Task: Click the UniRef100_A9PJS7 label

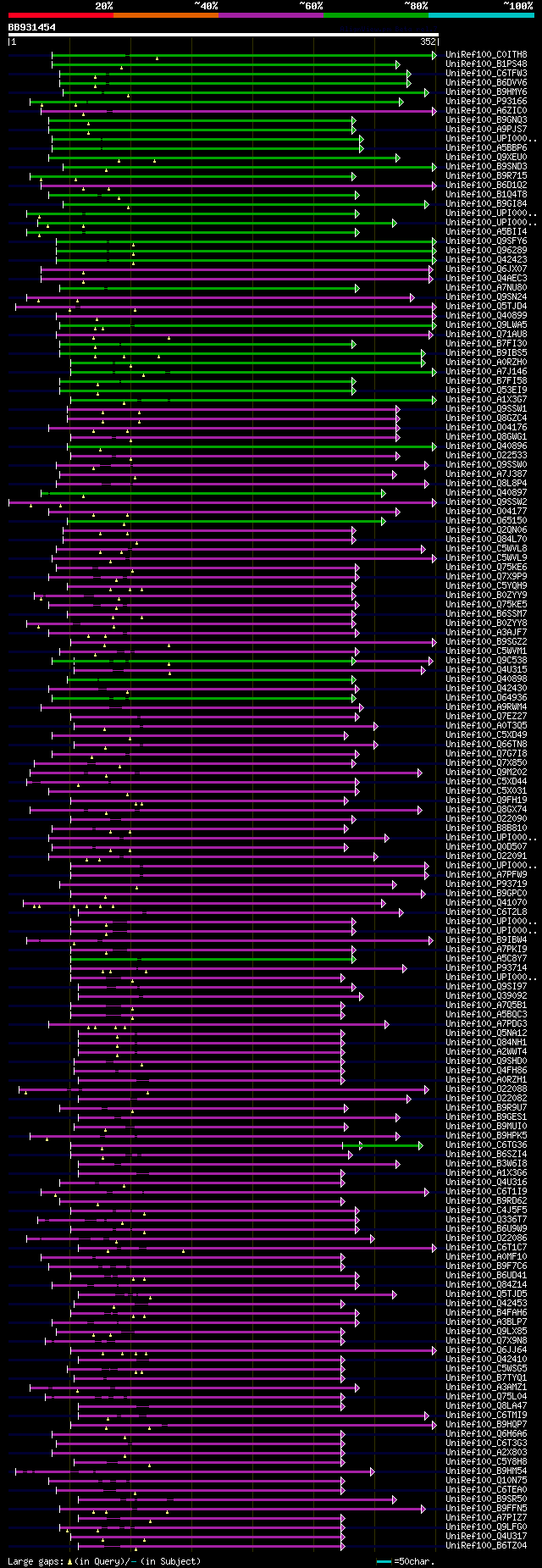Action: point(486,129)
